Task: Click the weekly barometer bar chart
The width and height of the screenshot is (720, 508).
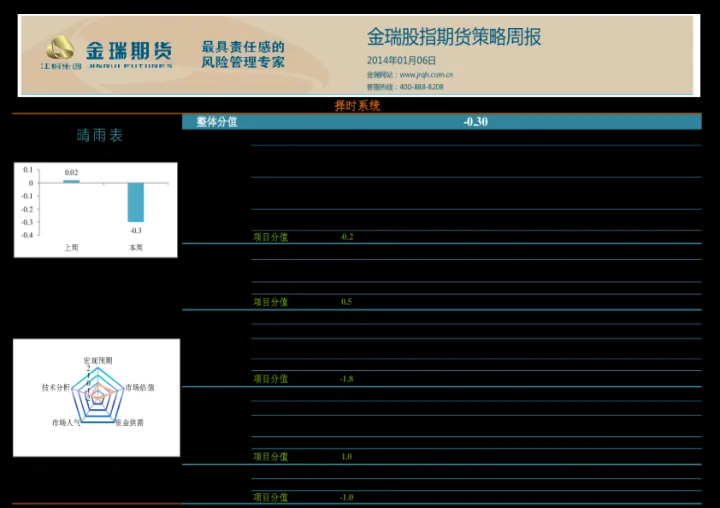Action: click(96, 210)
